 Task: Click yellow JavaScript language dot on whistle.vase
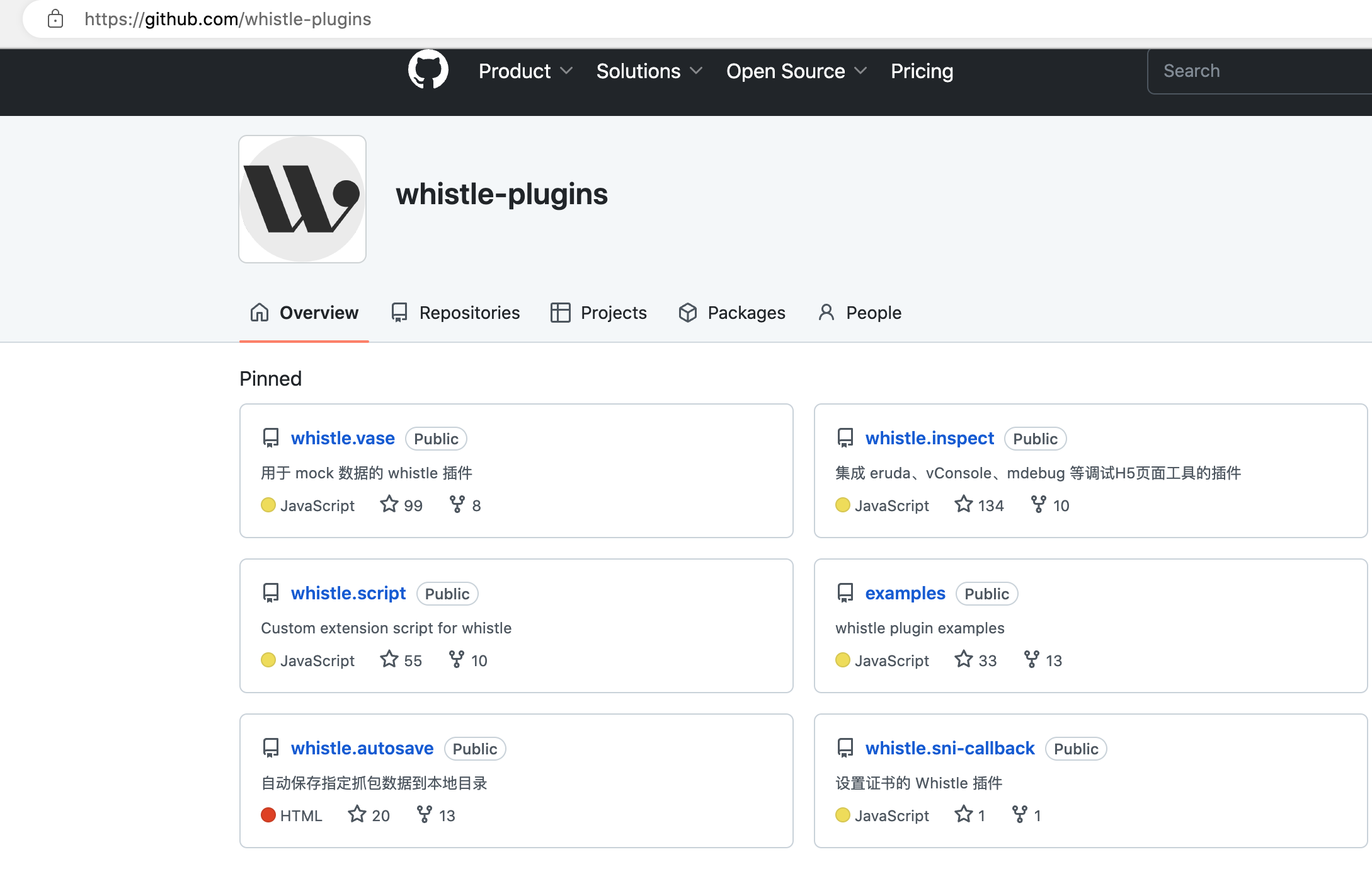coord(268,505)
